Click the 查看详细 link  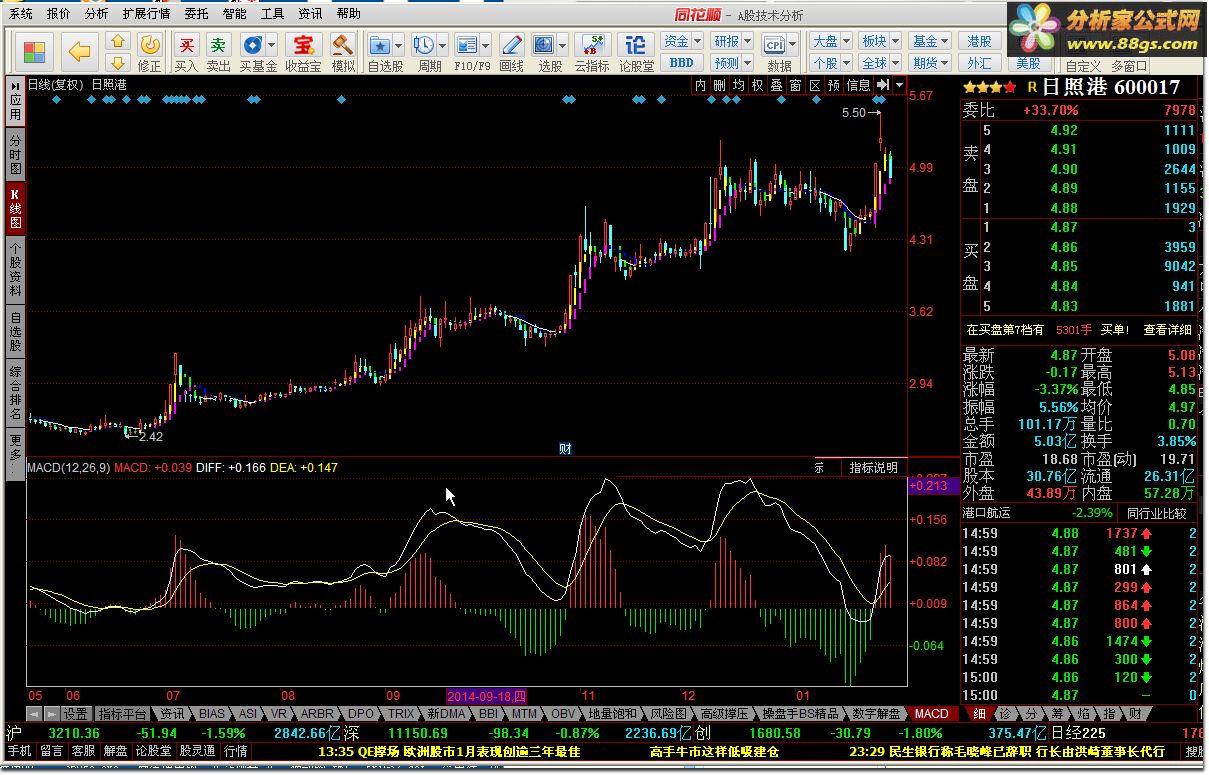coord(1167,330)
